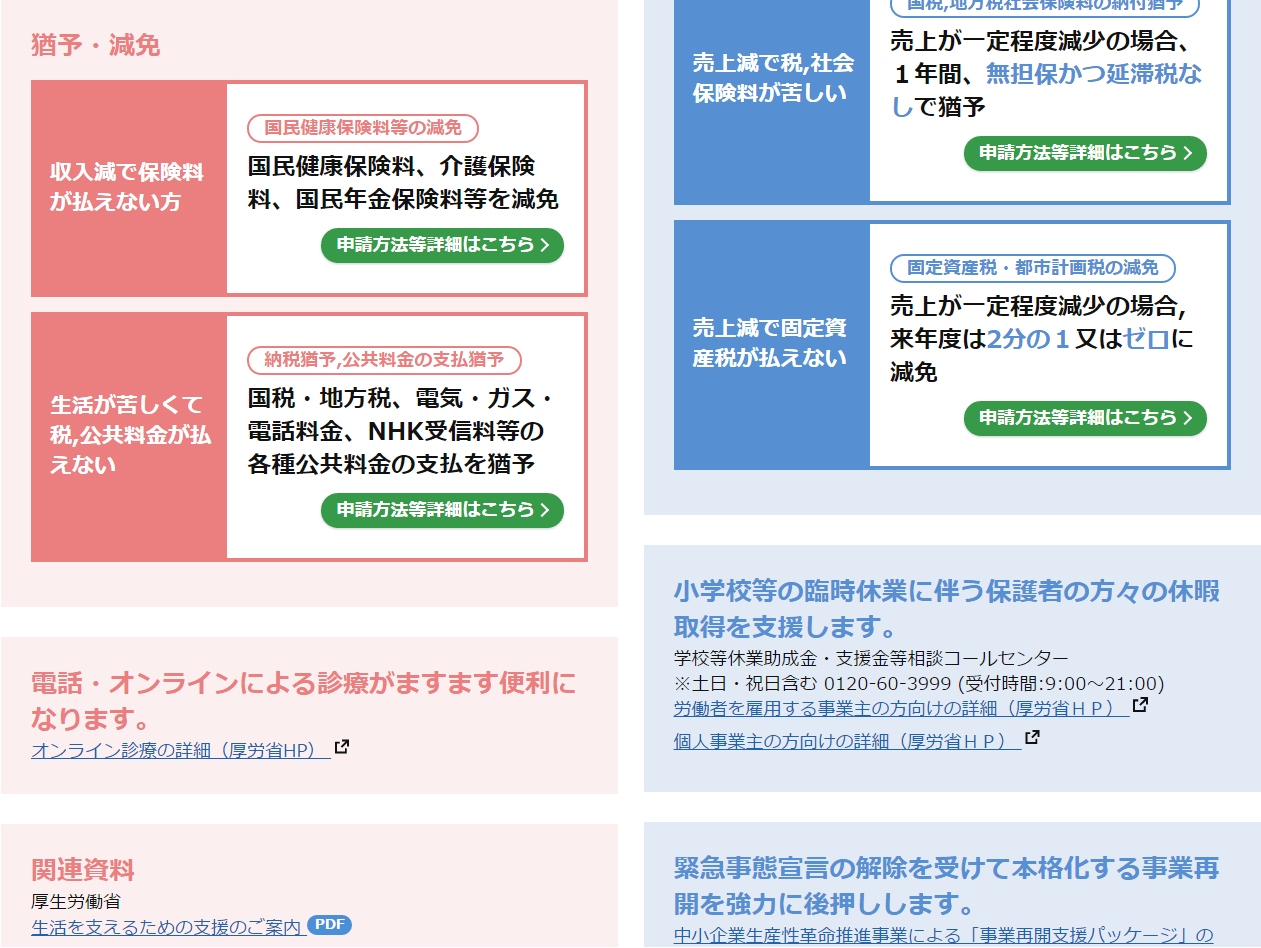This screenshot has height=948, width=1261.
Task: Click the 厚生労働省 label under 関連資料
Action: tap(76, 902)
